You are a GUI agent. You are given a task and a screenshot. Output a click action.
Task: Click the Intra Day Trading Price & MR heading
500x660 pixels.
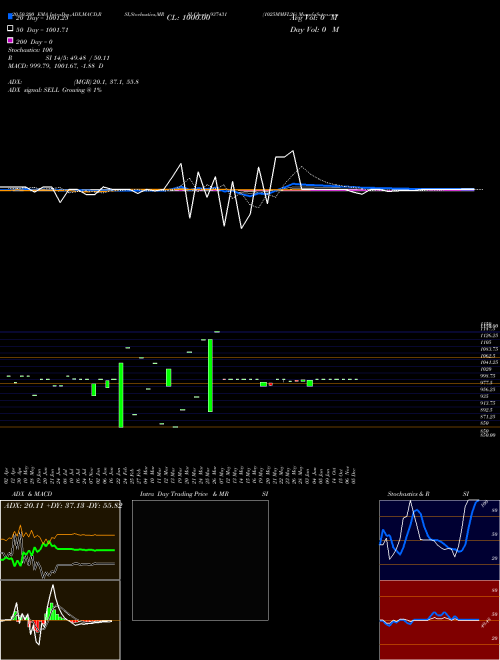(184, 494)
